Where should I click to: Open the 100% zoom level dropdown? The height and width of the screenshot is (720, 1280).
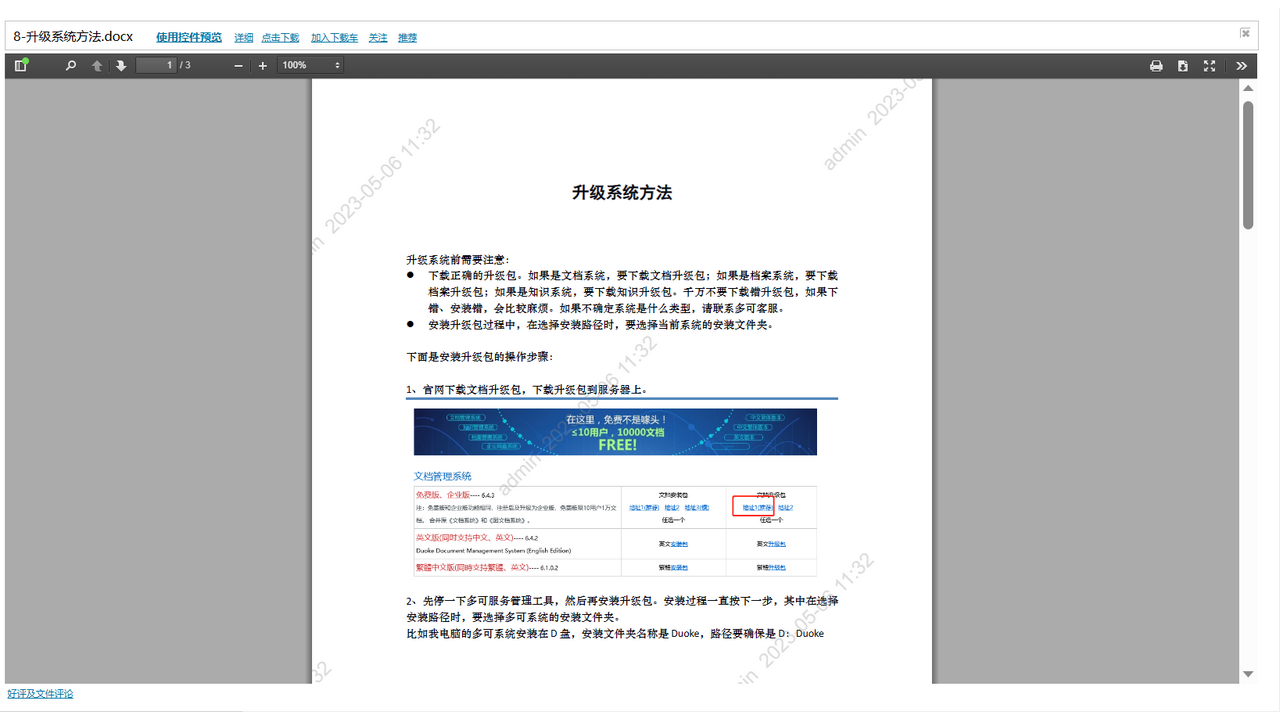309,65
